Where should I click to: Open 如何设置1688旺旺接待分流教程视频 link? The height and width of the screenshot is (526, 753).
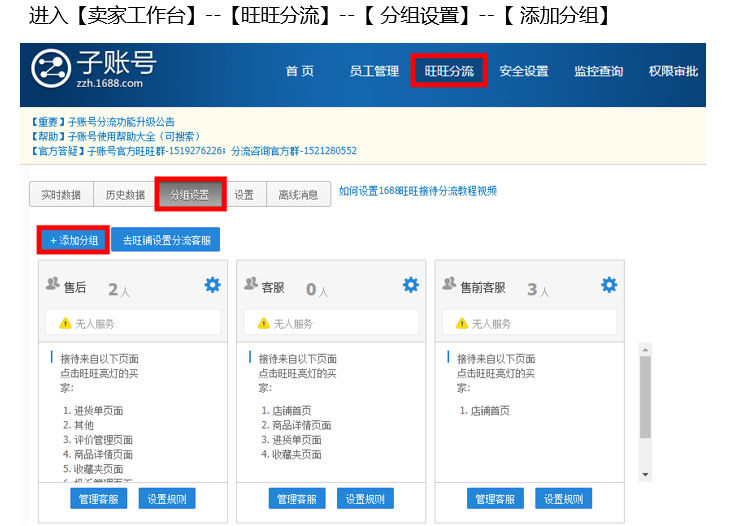[x=418, y=191]
